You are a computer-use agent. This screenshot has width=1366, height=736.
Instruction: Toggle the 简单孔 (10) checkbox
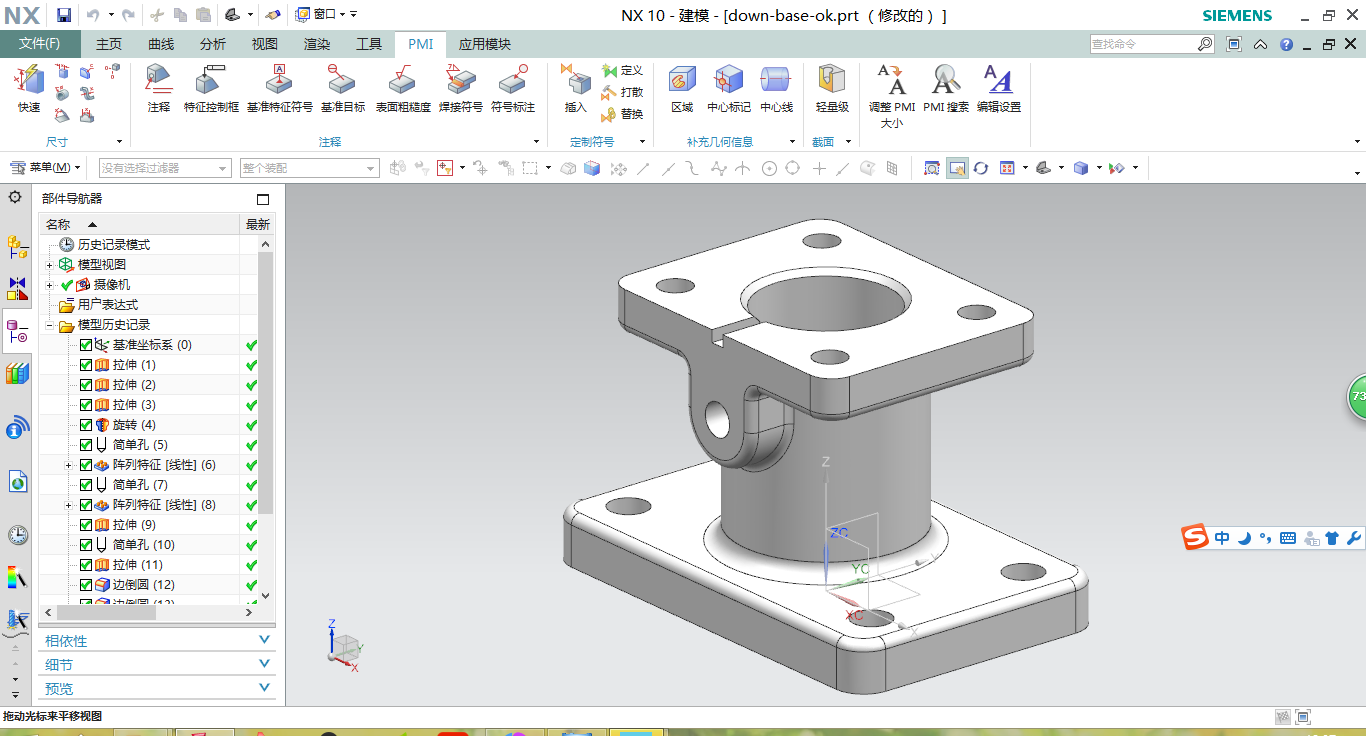86,545
